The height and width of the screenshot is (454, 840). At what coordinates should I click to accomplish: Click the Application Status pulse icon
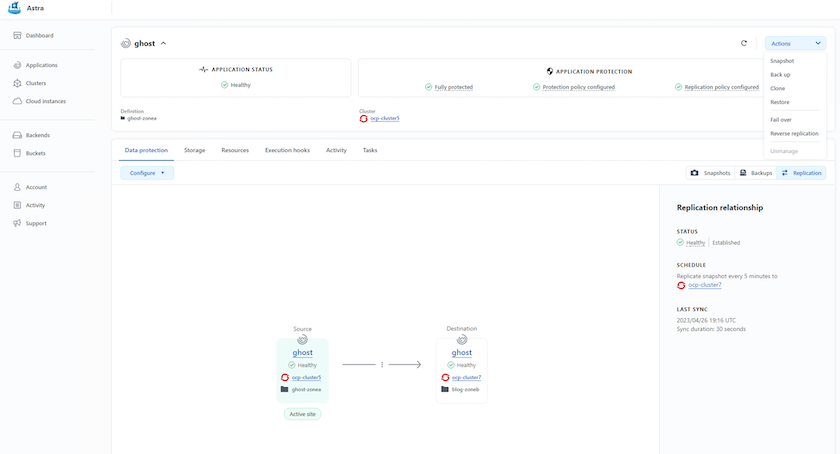204,69
